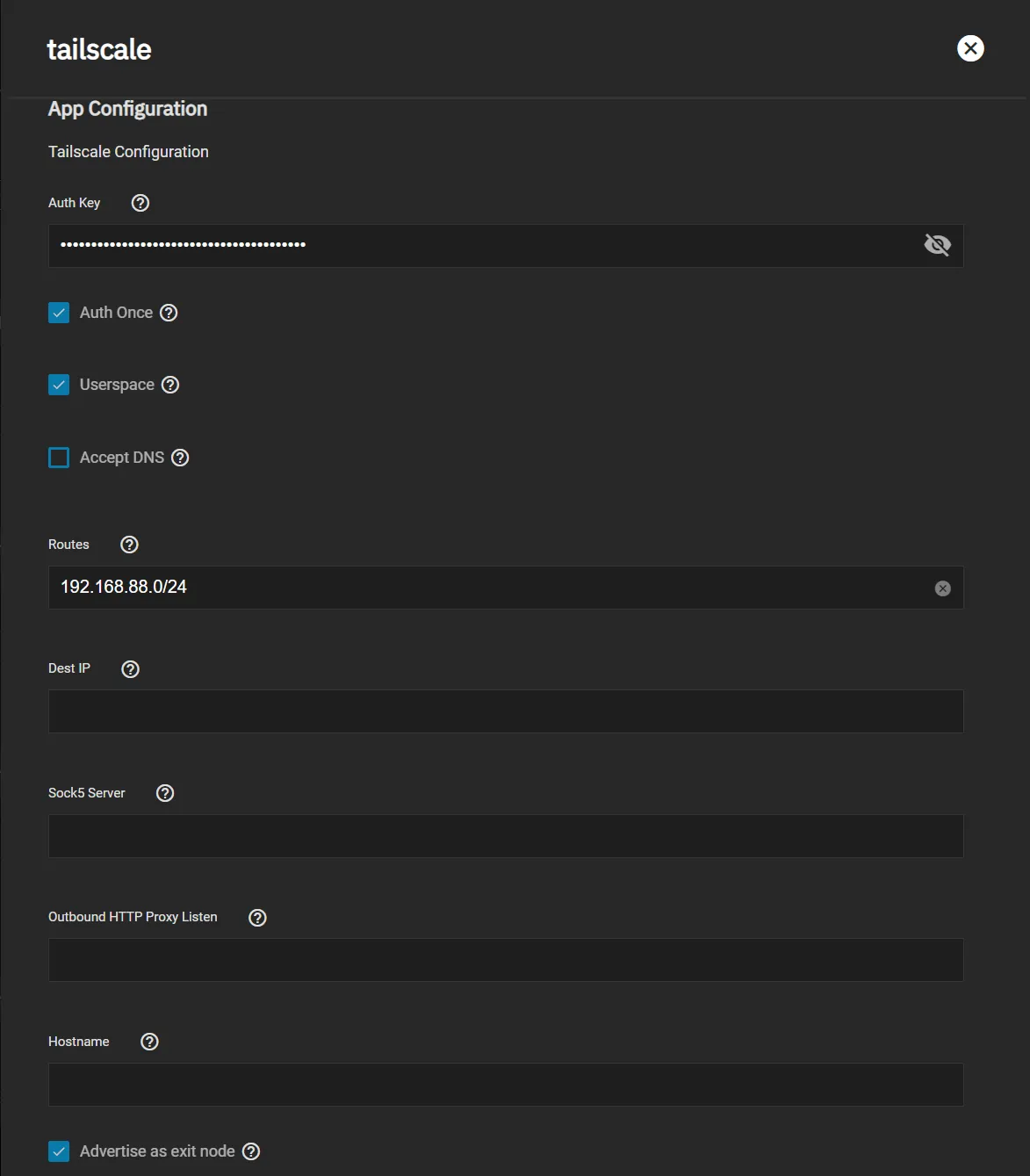Open help tooltip for Auth Once
1030x1176 pixels.
pos(169,313)
